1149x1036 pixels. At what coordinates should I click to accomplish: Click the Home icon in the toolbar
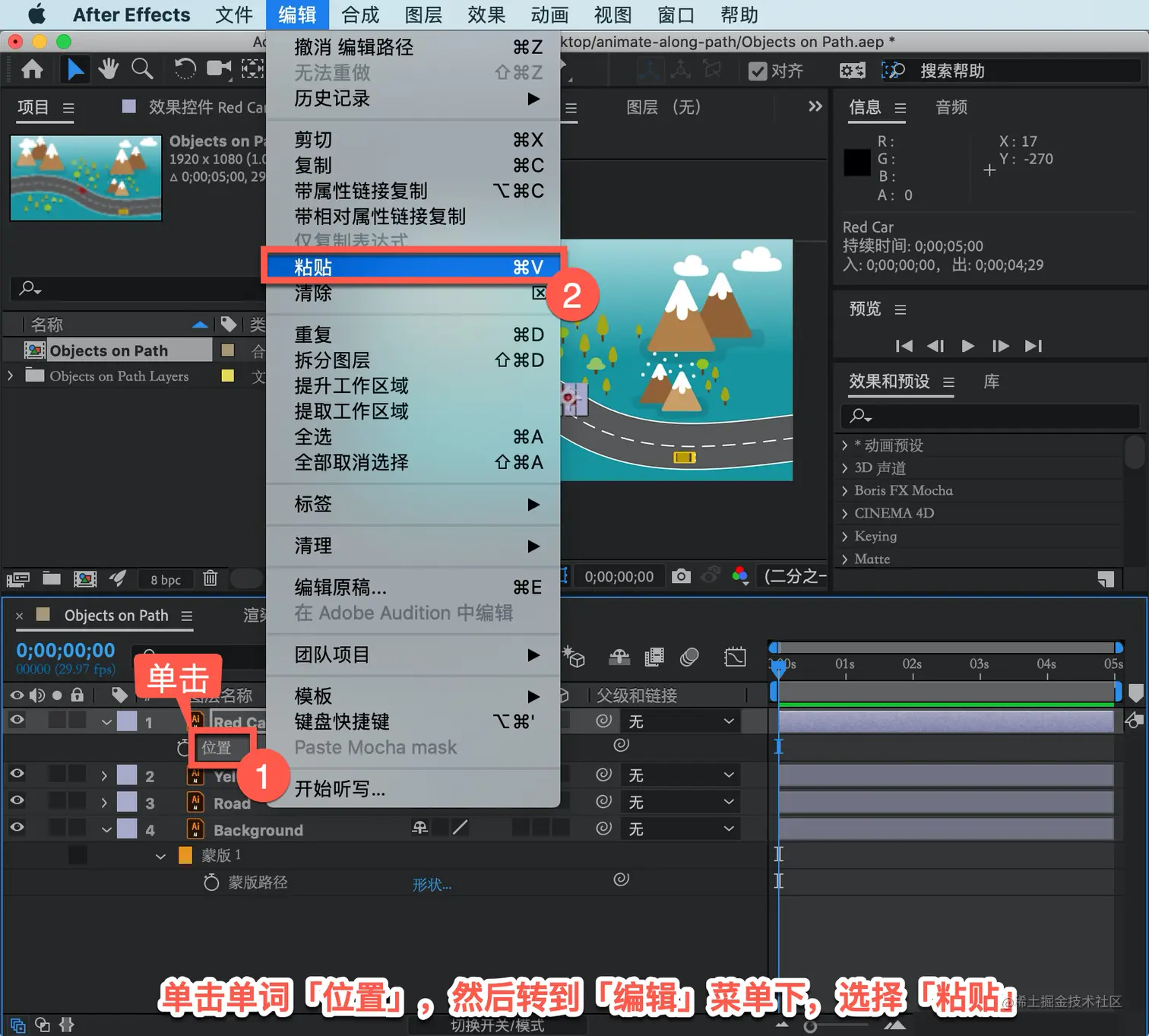[32, 70]
